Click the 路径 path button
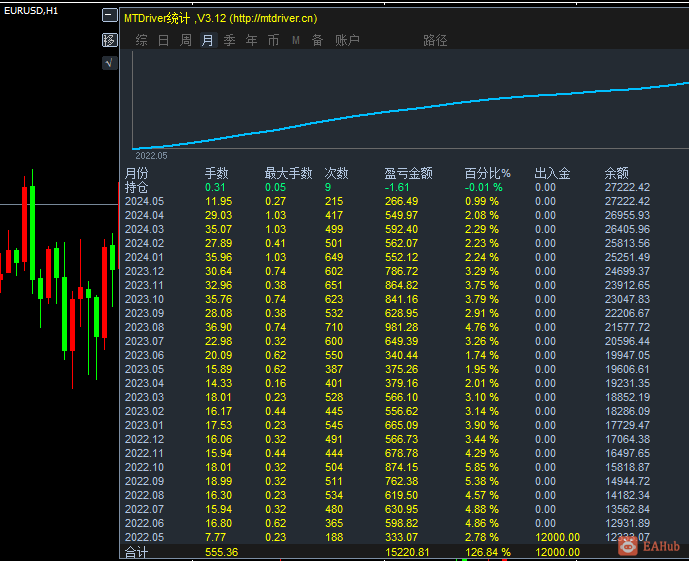 click(435, 40)
